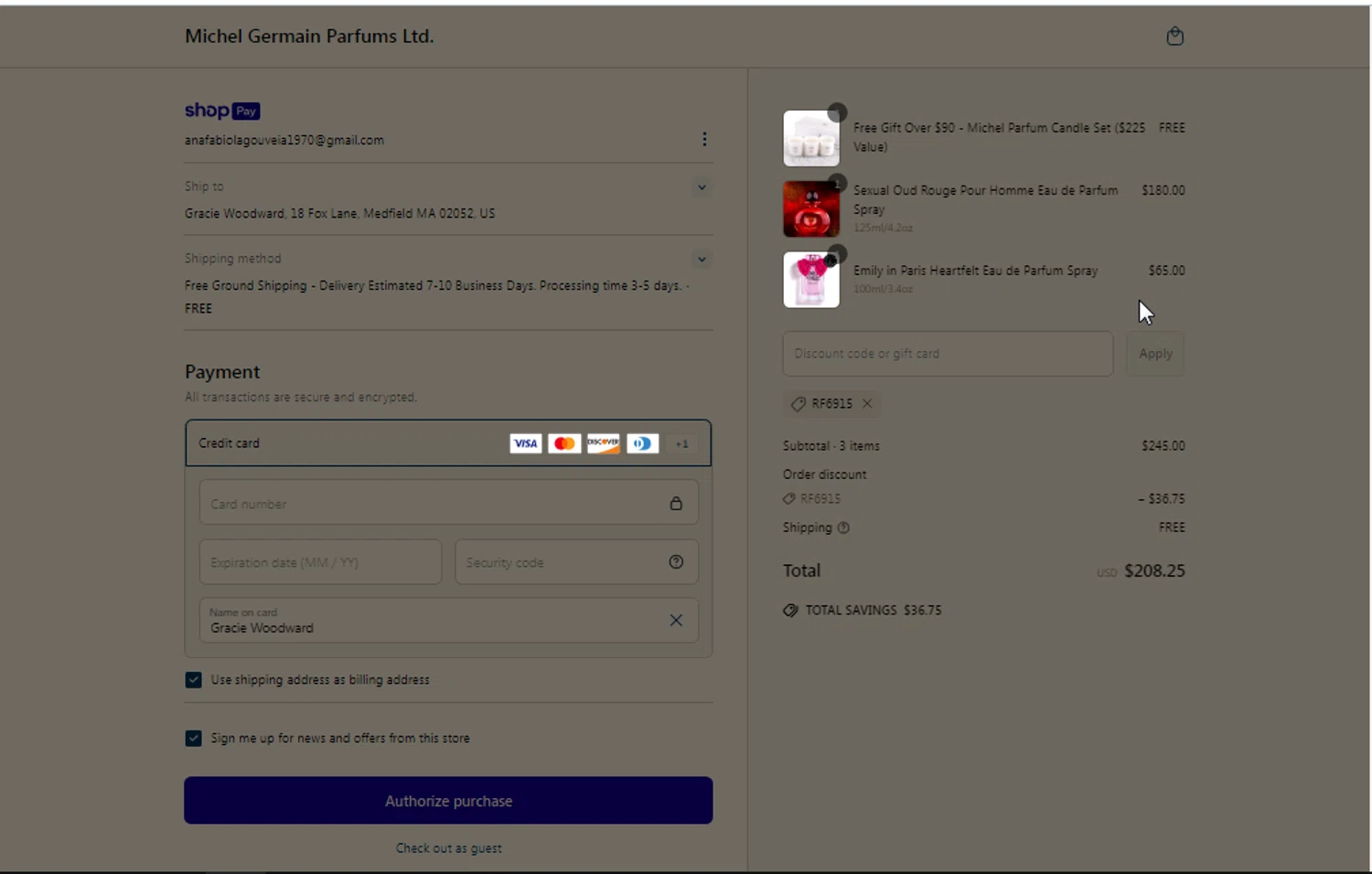Click the total amount $208.25

pyautogui.click(x=1154, y=570)
